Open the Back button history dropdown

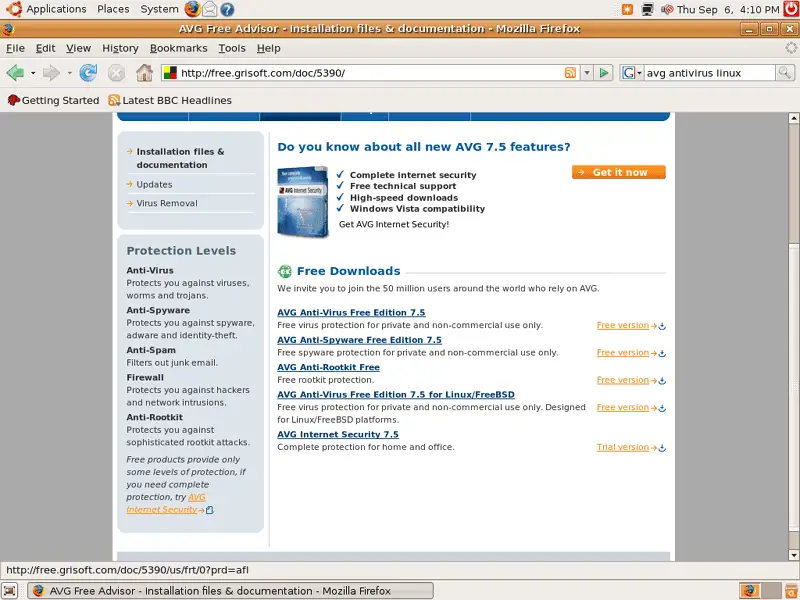33,73
